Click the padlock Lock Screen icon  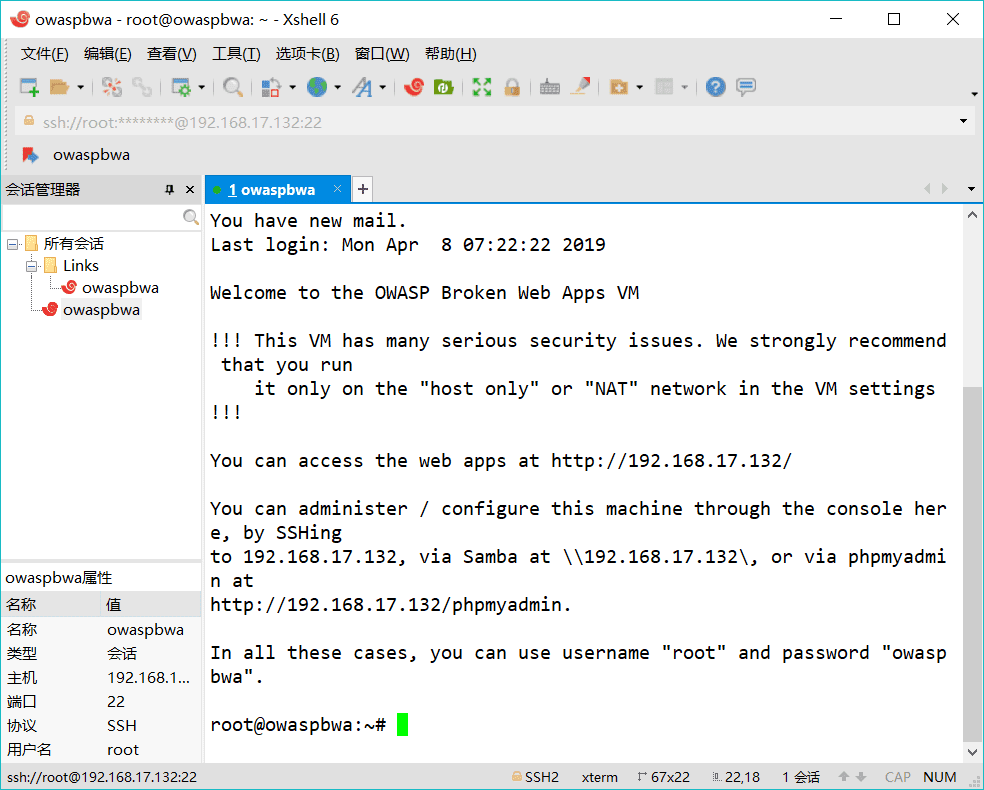pos(513,87)
